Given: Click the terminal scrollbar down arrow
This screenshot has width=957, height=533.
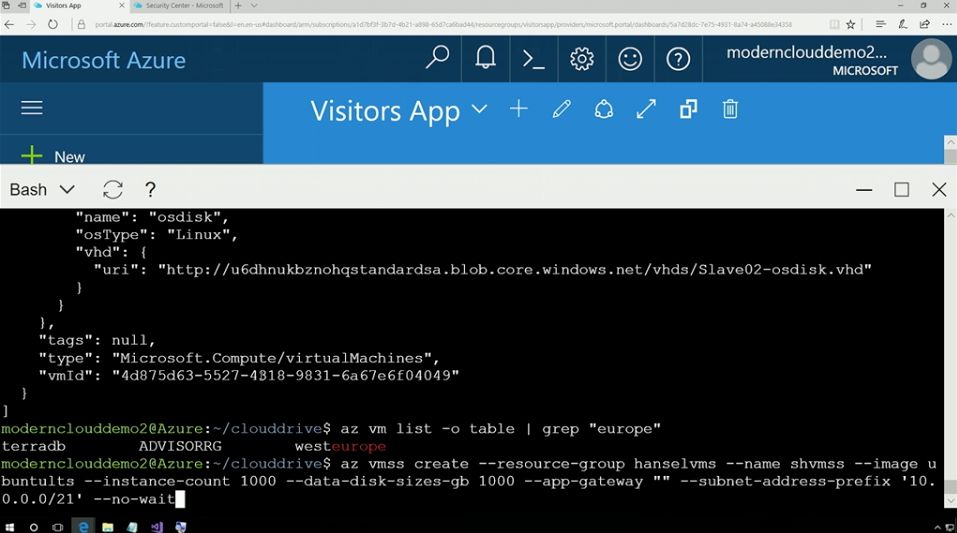Looking at the screenshot, I should [x=950, y=501].
